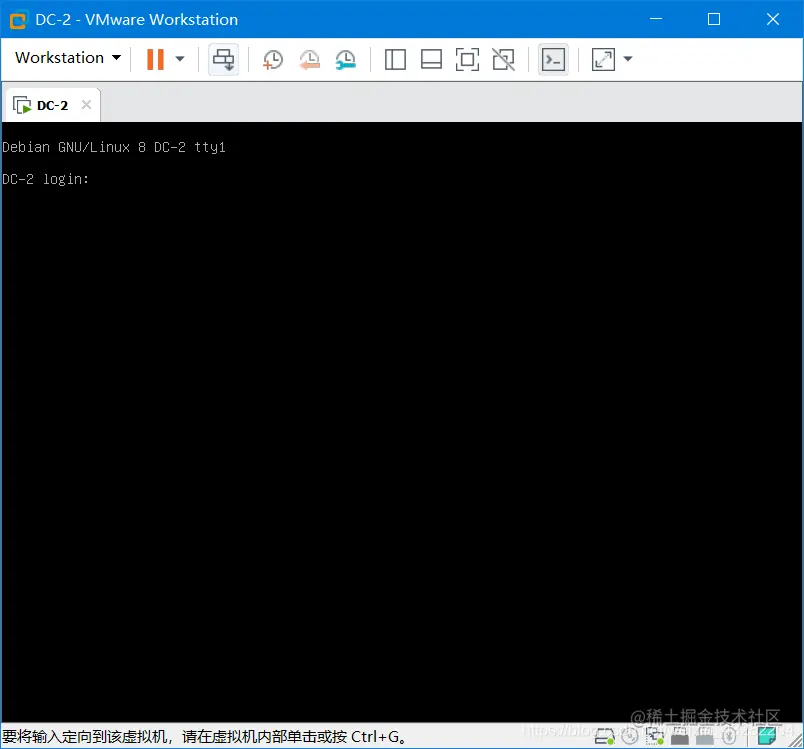
Task: Maximize the VMware Workstation window
Action: tap(714, 19)
